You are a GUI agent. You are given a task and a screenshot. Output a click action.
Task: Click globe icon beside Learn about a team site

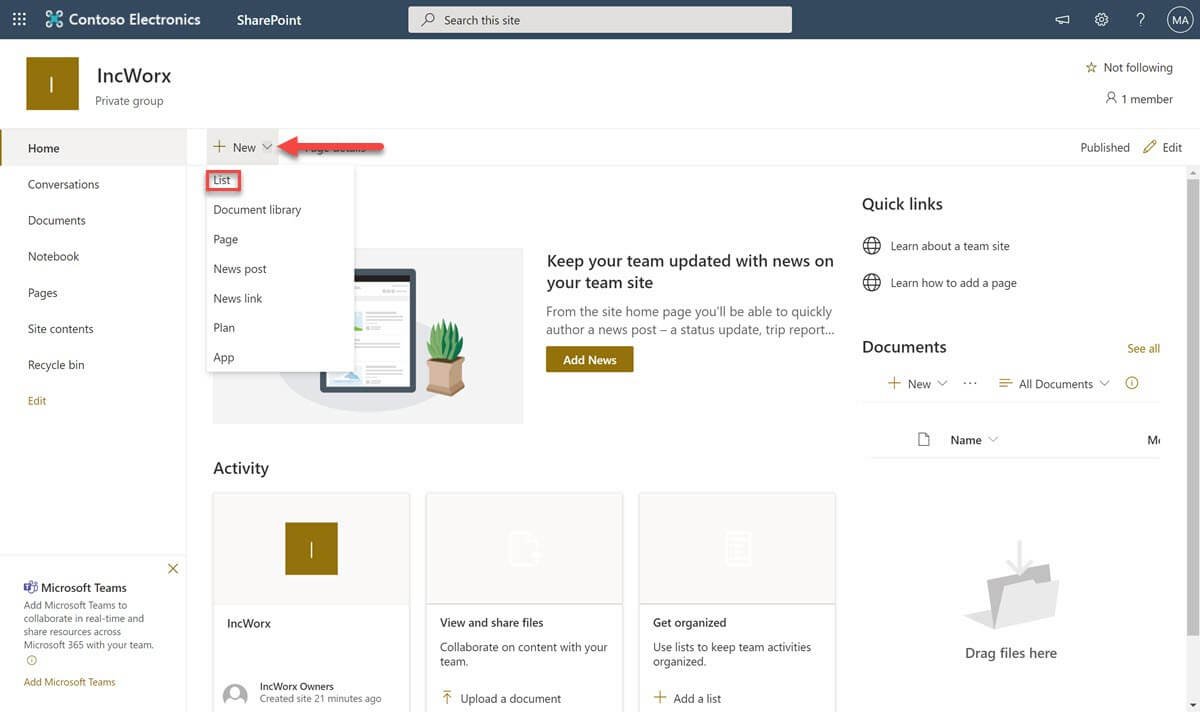click(872, 246)
